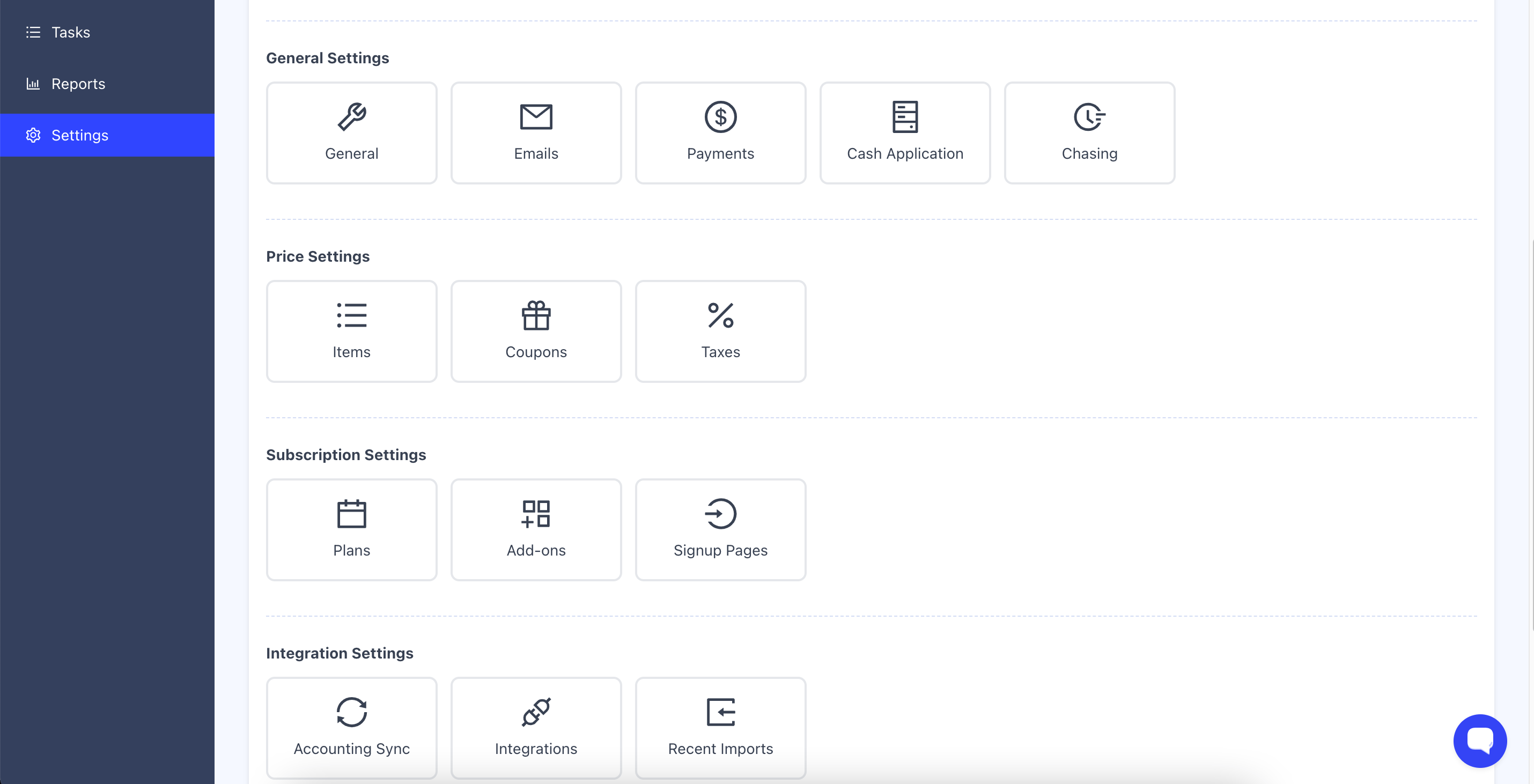Viewport: 1534px width, 784px height.
Task: Open Integrations plug icon
Action: pyautogui.click(x=536, y=712)
